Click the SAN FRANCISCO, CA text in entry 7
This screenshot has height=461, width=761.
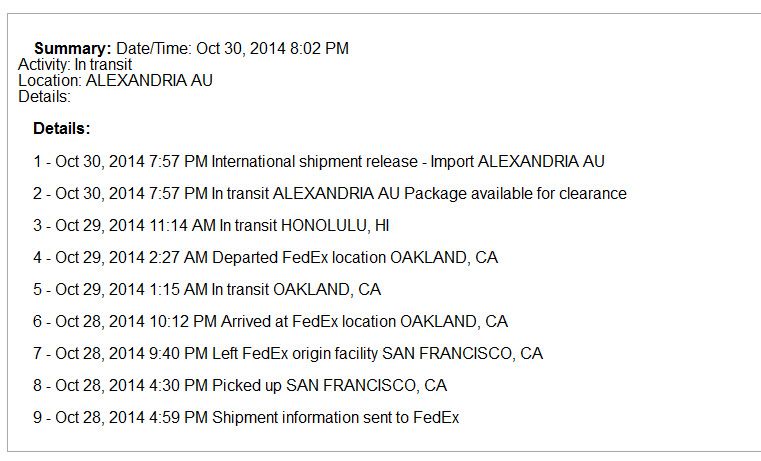[x=463, y=353]
